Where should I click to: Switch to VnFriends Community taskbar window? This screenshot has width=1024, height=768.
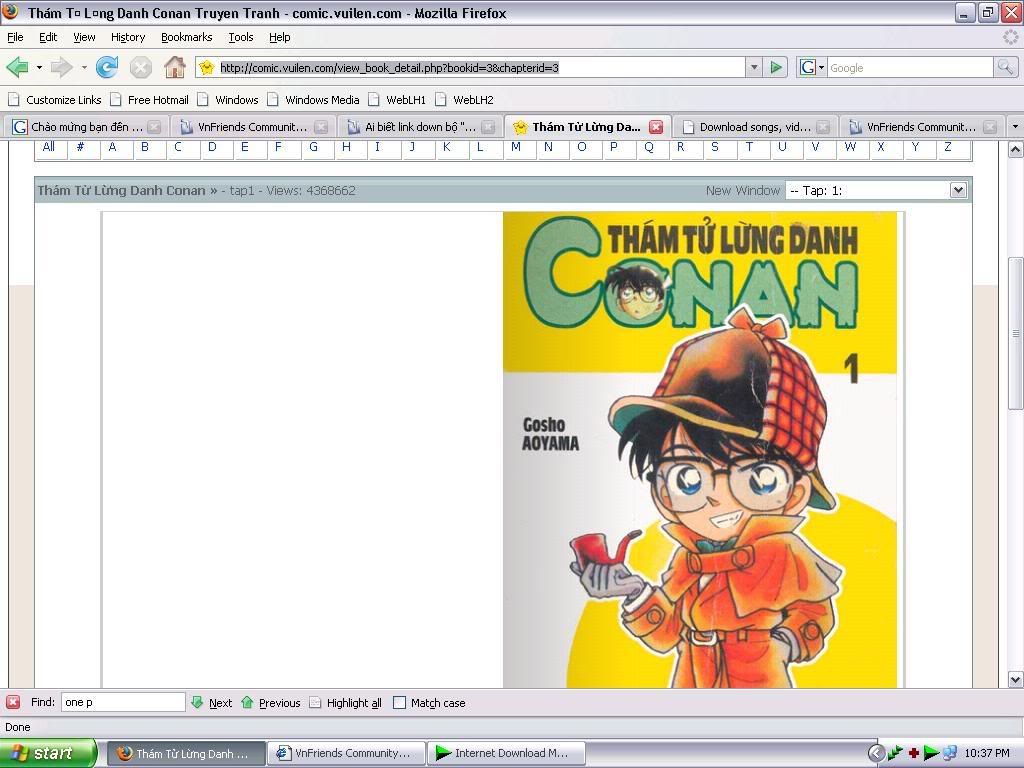tap(346, 753)
